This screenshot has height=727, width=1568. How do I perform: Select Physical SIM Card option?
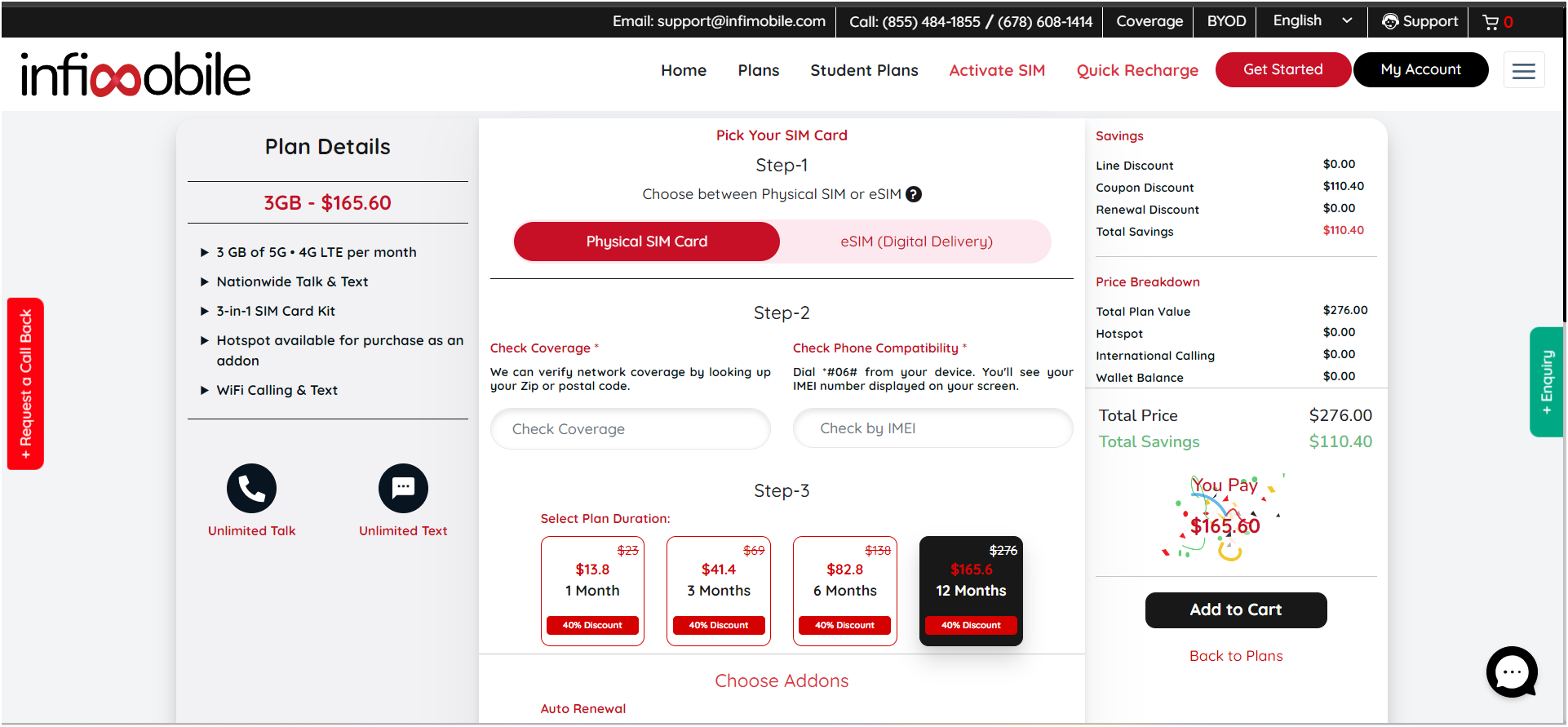[647, 242]
